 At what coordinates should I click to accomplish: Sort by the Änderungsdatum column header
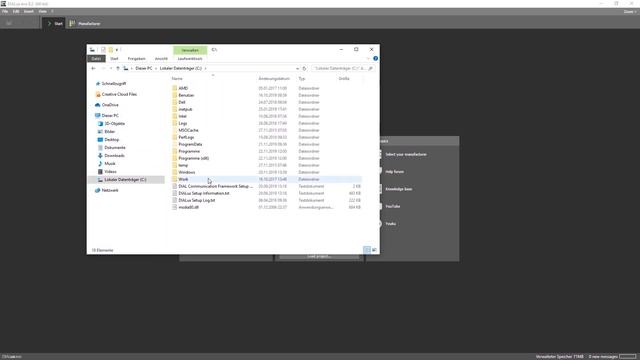coord(274,78)
